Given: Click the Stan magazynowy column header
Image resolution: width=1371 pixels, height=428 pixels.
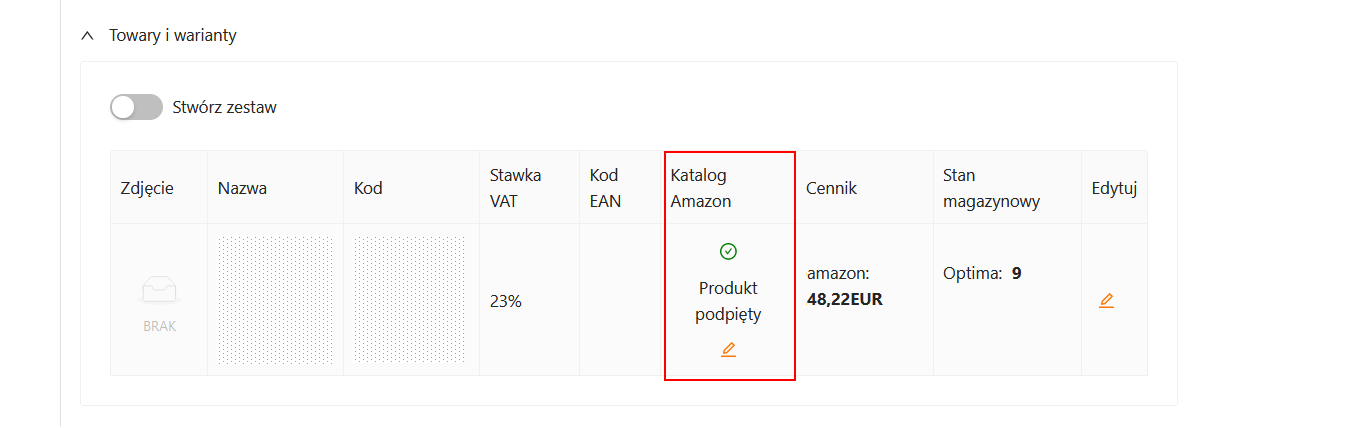Looking at the screenshot, I should tap(991, 188).
